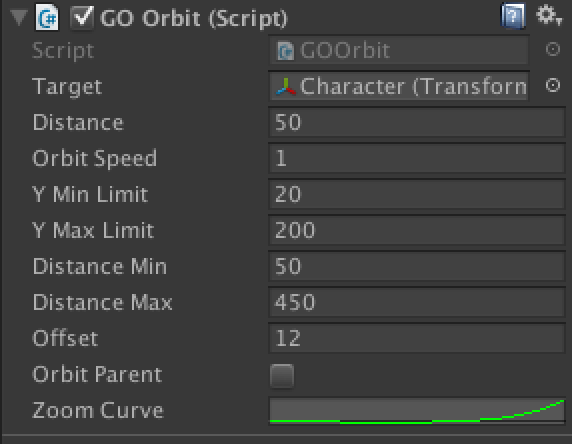Click the Y Min Limit field

click(x=417, y=194)
